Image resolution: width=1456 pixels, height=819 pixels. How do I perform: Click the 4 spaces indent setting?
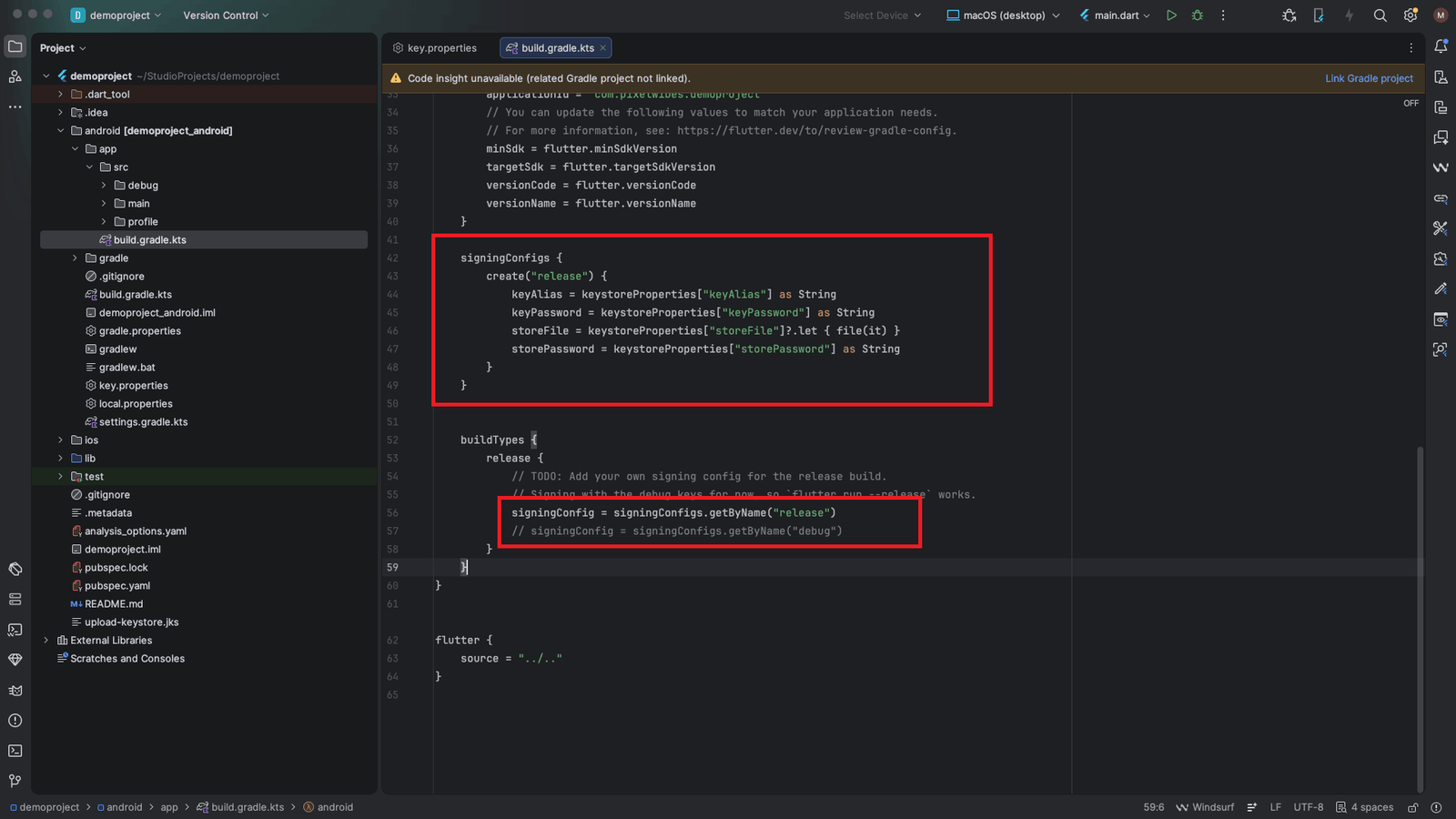tap(1364, 807)
